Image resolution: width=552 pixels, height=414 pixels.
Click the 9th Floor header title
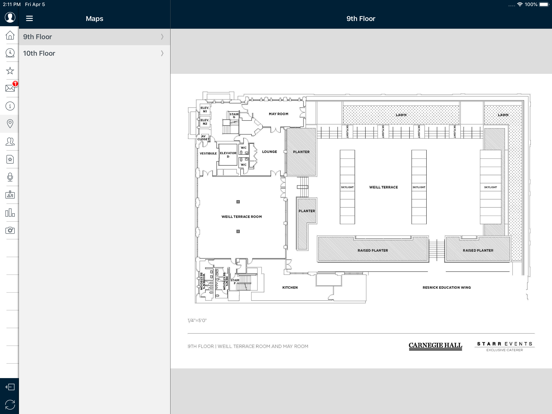click(361, 19)
